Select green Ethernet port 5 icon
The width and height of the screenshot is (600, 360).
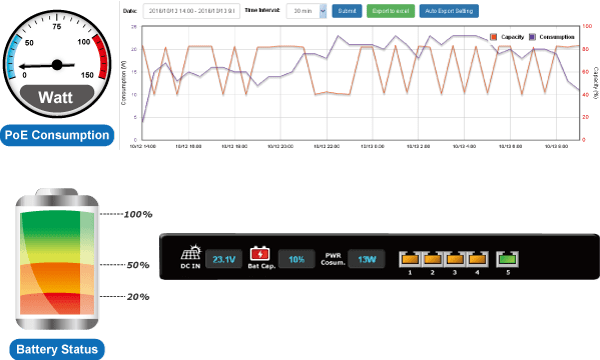pos(507,259)
